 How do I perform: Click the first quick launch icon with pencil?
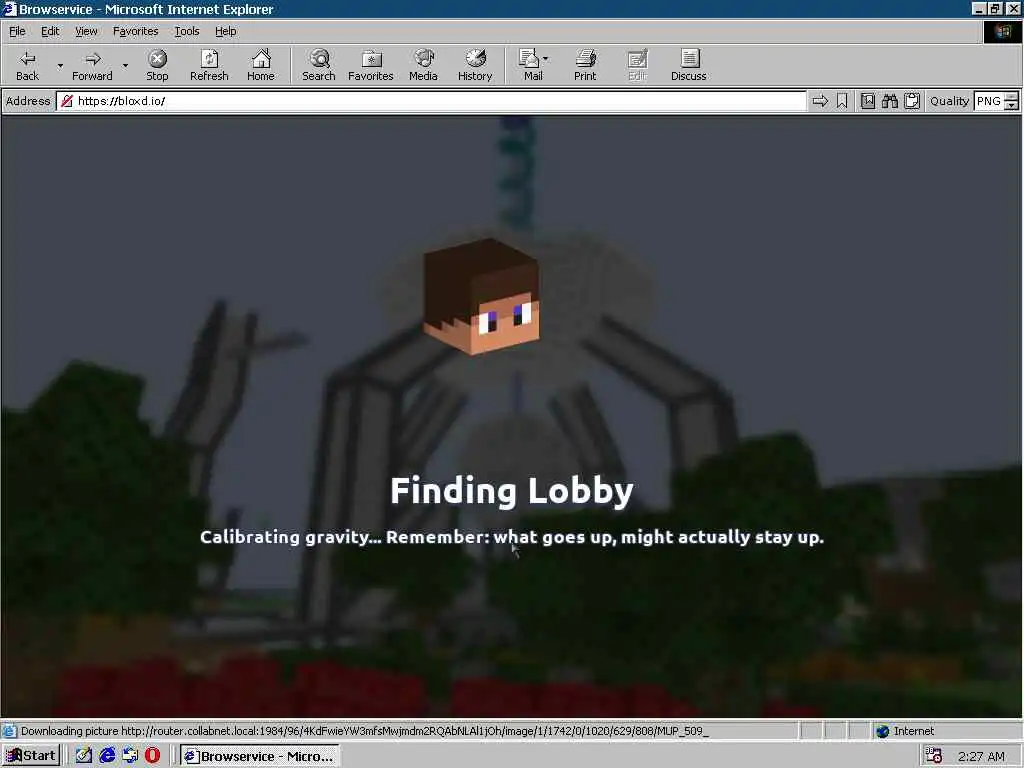(x=84, y=756)
